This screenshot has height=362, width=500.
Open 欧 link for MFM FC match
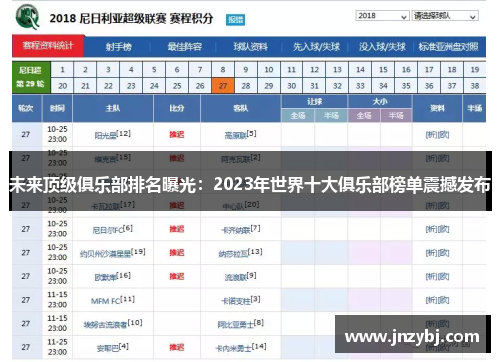pyautogui.click(x=443, y=300)
